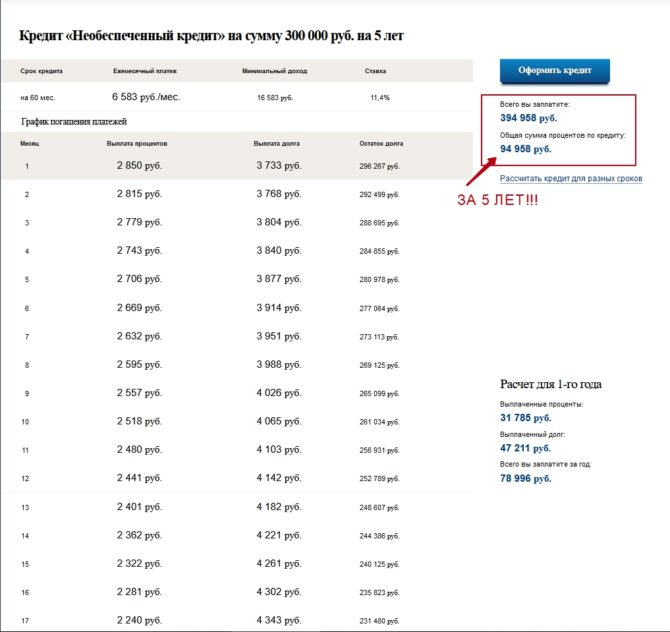Select interest 2 322 руб. in month 15
The width and height of the screenshot is (670, 632).
point(139,563)
